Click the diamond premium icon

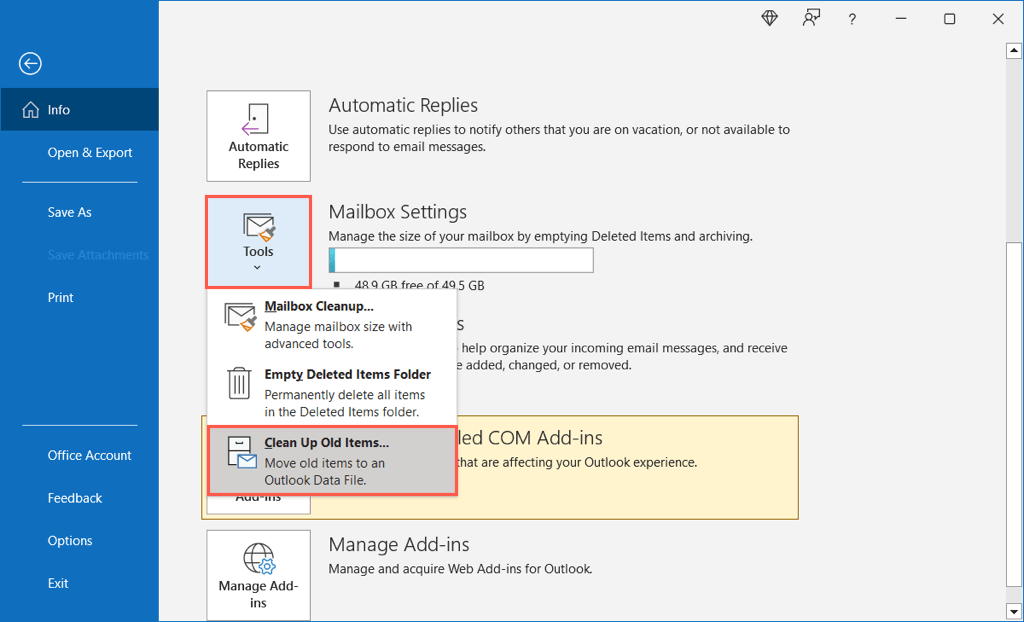769,19
